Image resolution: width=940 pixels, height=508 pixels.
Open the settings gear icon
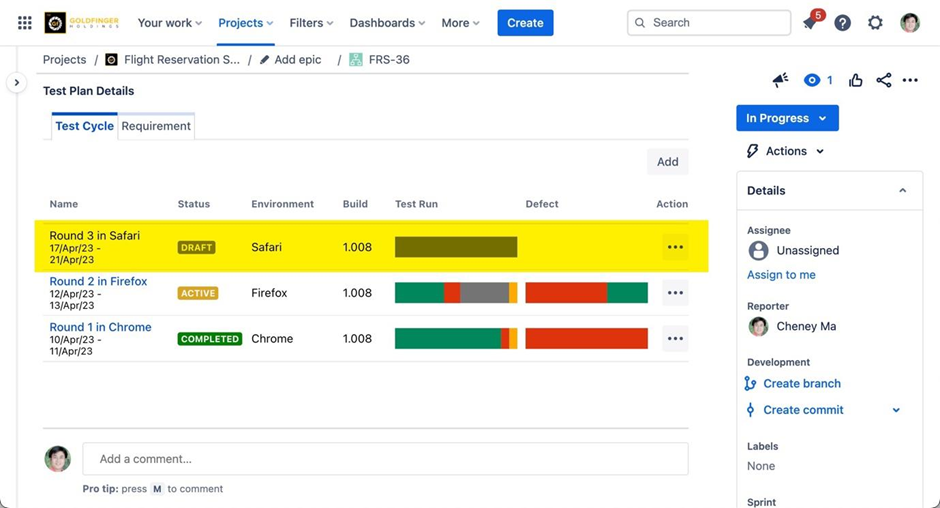point(875,23)
